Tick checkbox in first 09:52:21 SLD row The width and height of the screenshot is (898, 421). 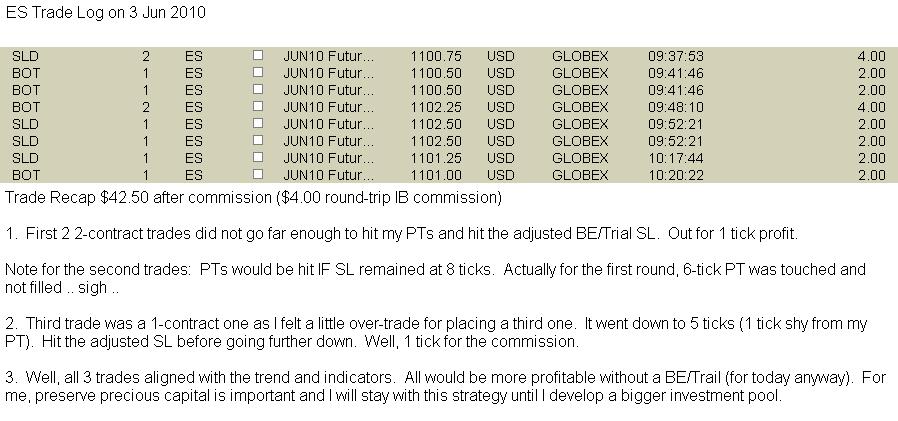(x=258, y=123)
